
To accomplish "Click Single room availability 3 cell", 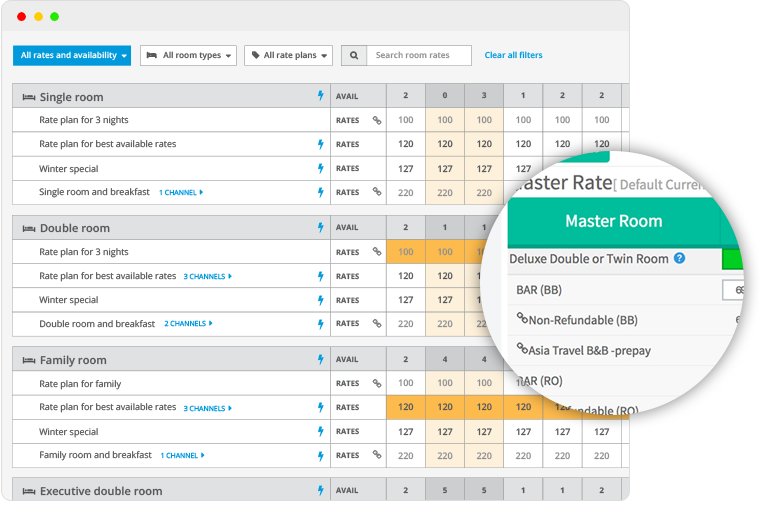I will click(484, 95).
